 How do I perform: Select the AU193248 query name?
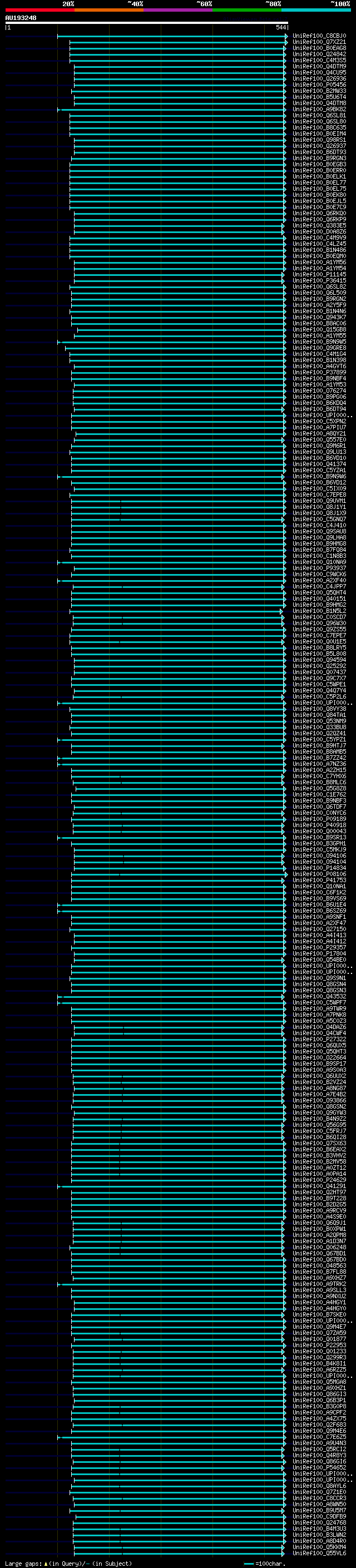click(21, 18)
